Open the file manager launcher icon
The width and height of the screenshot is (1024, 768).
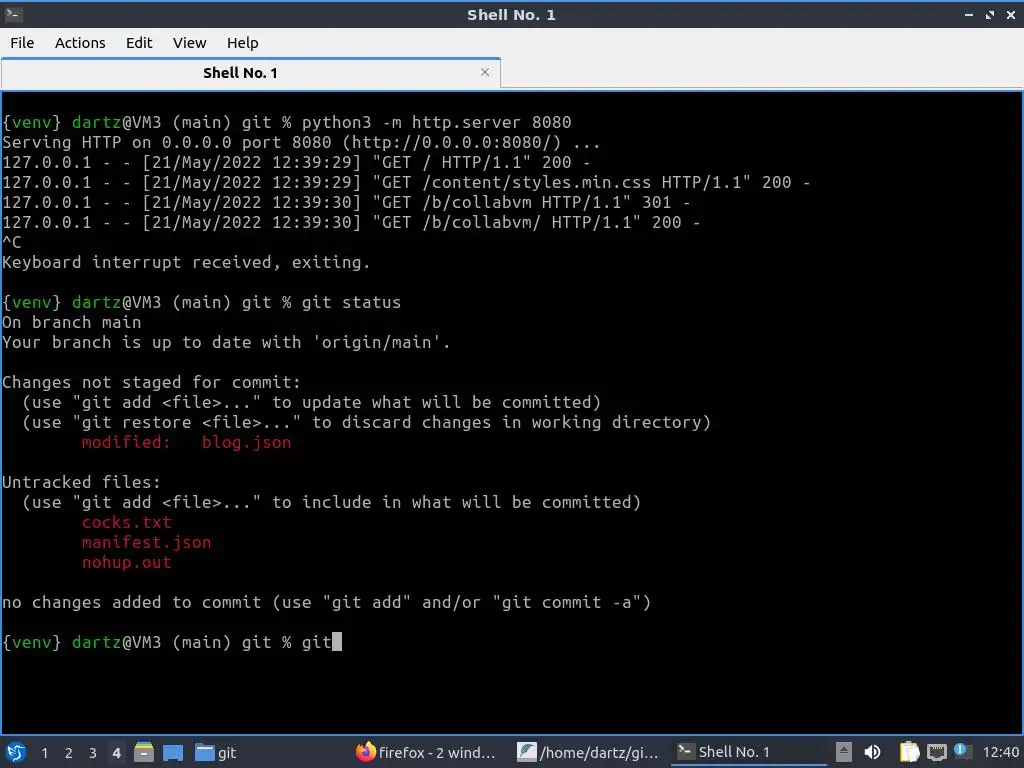click(x=144, y=752)
